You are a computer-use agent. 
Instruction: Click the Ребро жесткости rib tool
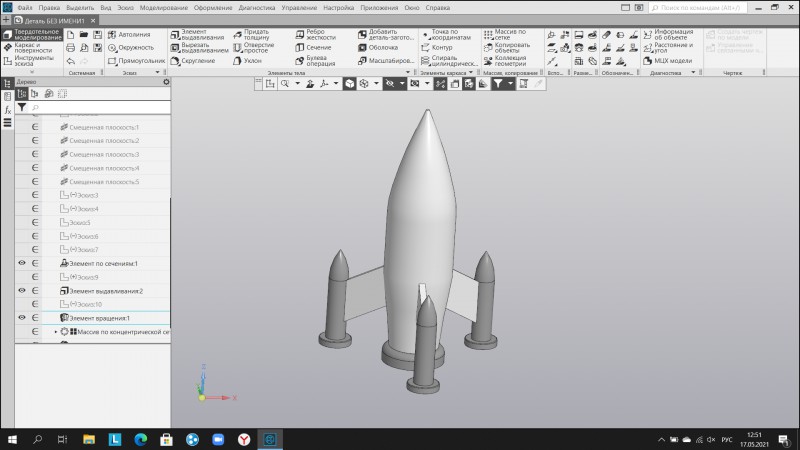pos(315,34)
